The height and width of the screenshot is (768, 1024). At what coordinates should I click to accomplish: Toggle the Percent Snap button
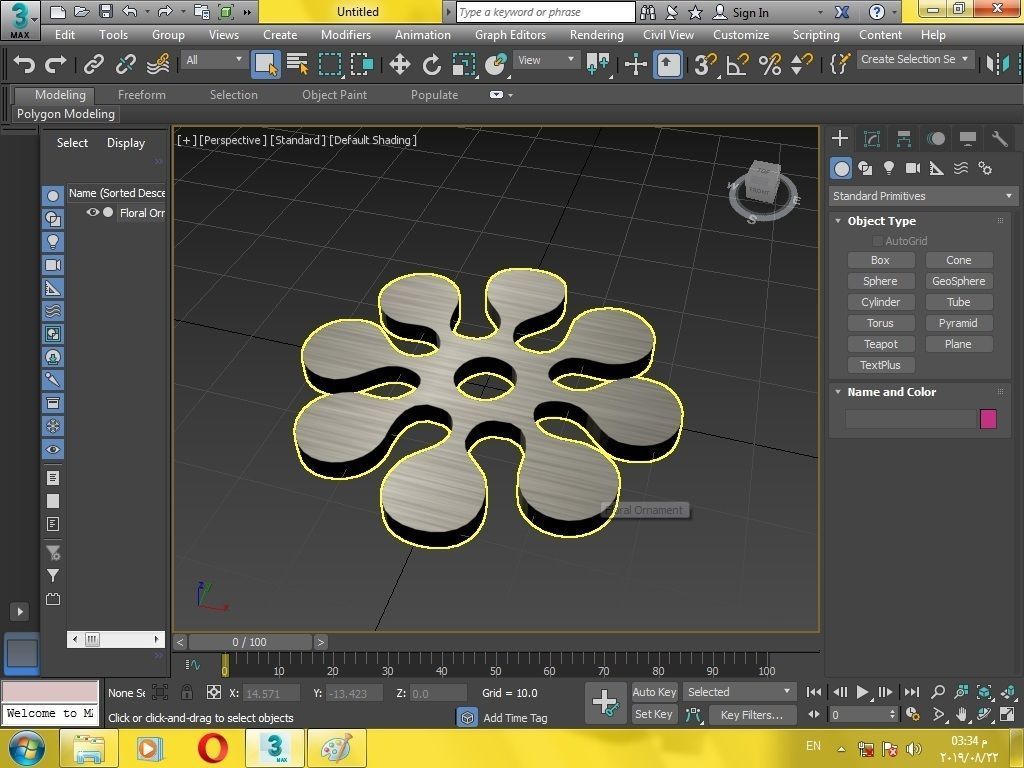click(x=769, y=64)
